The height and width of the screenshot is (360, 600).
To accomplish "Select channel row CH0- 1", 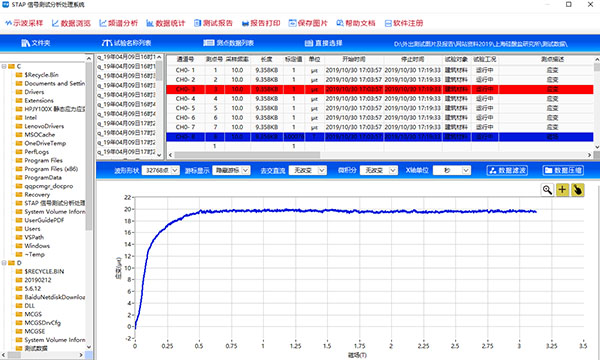I will (380, 70).
